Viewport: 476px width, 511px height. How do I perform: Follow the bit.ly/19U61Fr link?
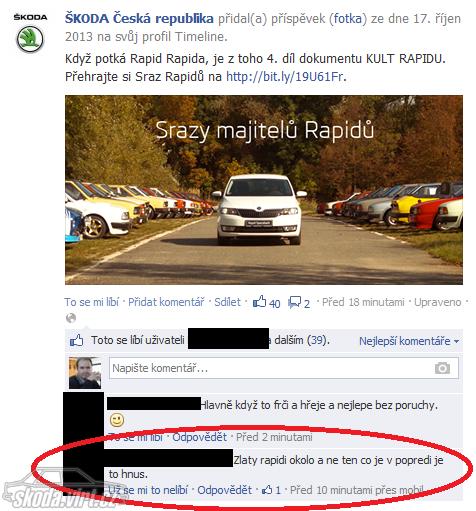(285, 77)
